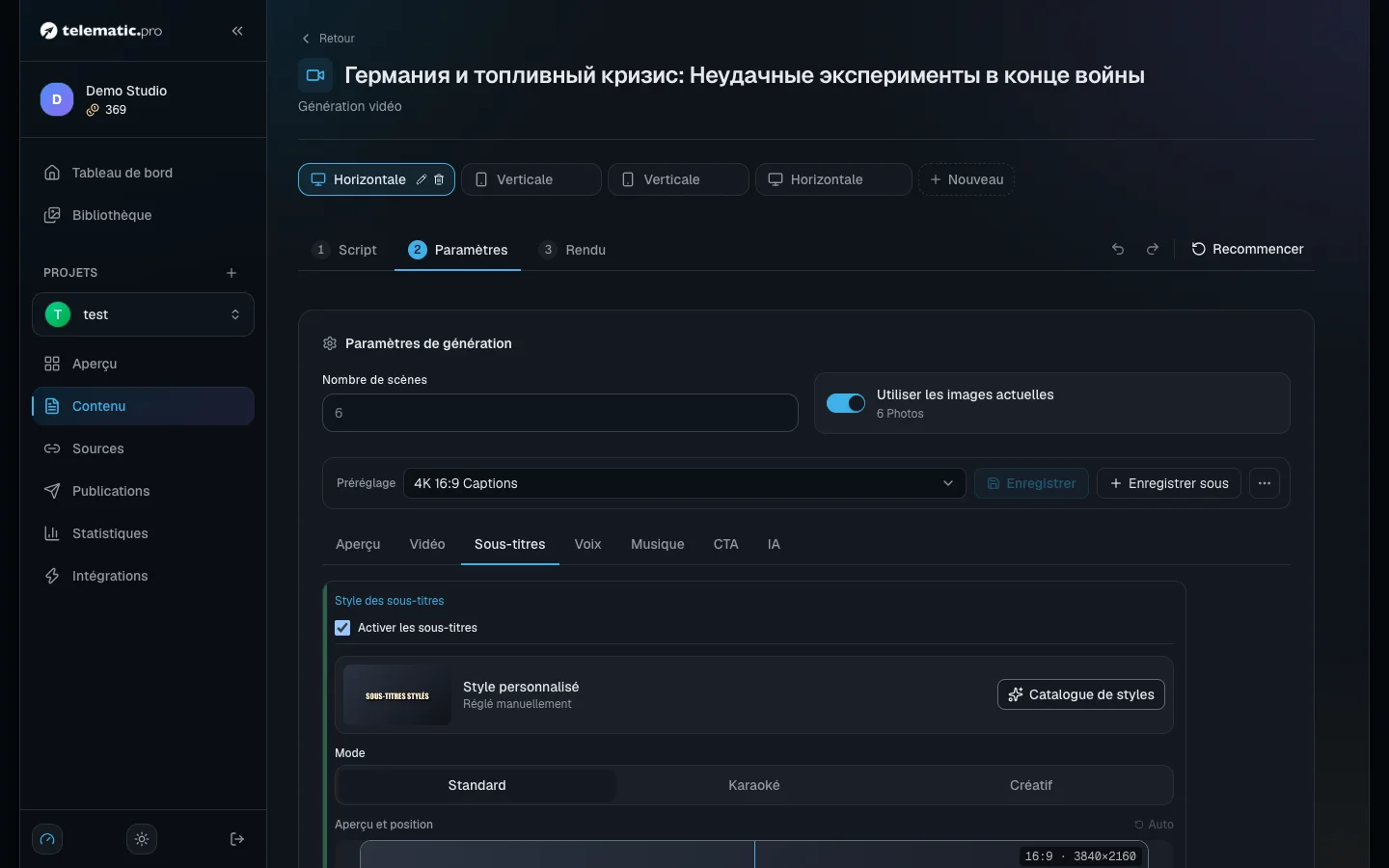Click Enregistrer sous to save preset

pos(1169,483)
